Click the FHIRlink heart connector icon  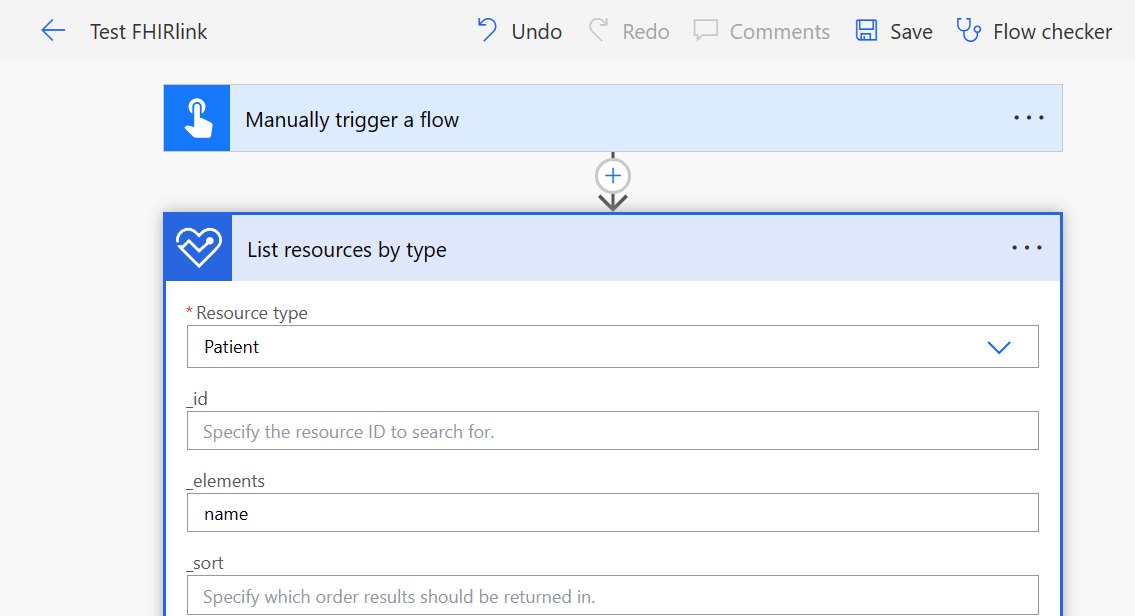point(198,248)
